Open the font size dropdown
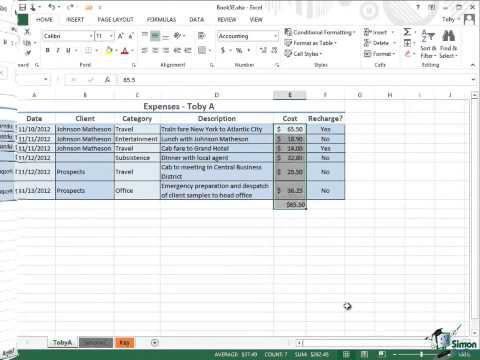The width and height of the screenshot is (480, 360). [x=111, y=36]
